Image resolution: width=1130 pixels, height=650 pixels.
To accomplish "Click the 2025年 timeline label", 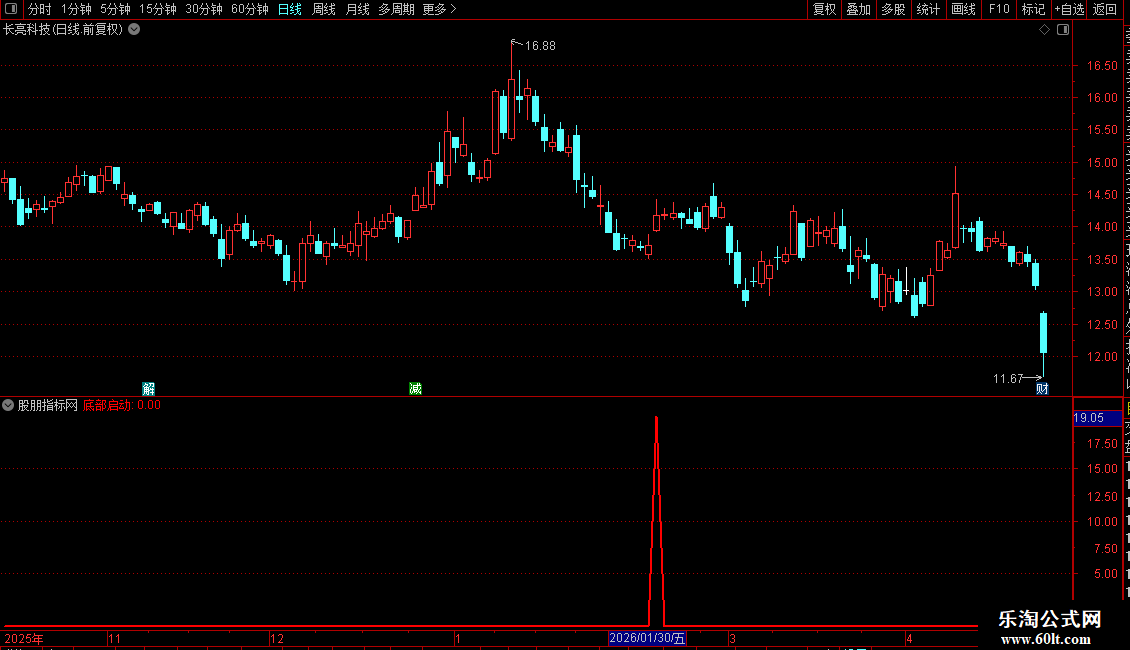I will 24,638.
